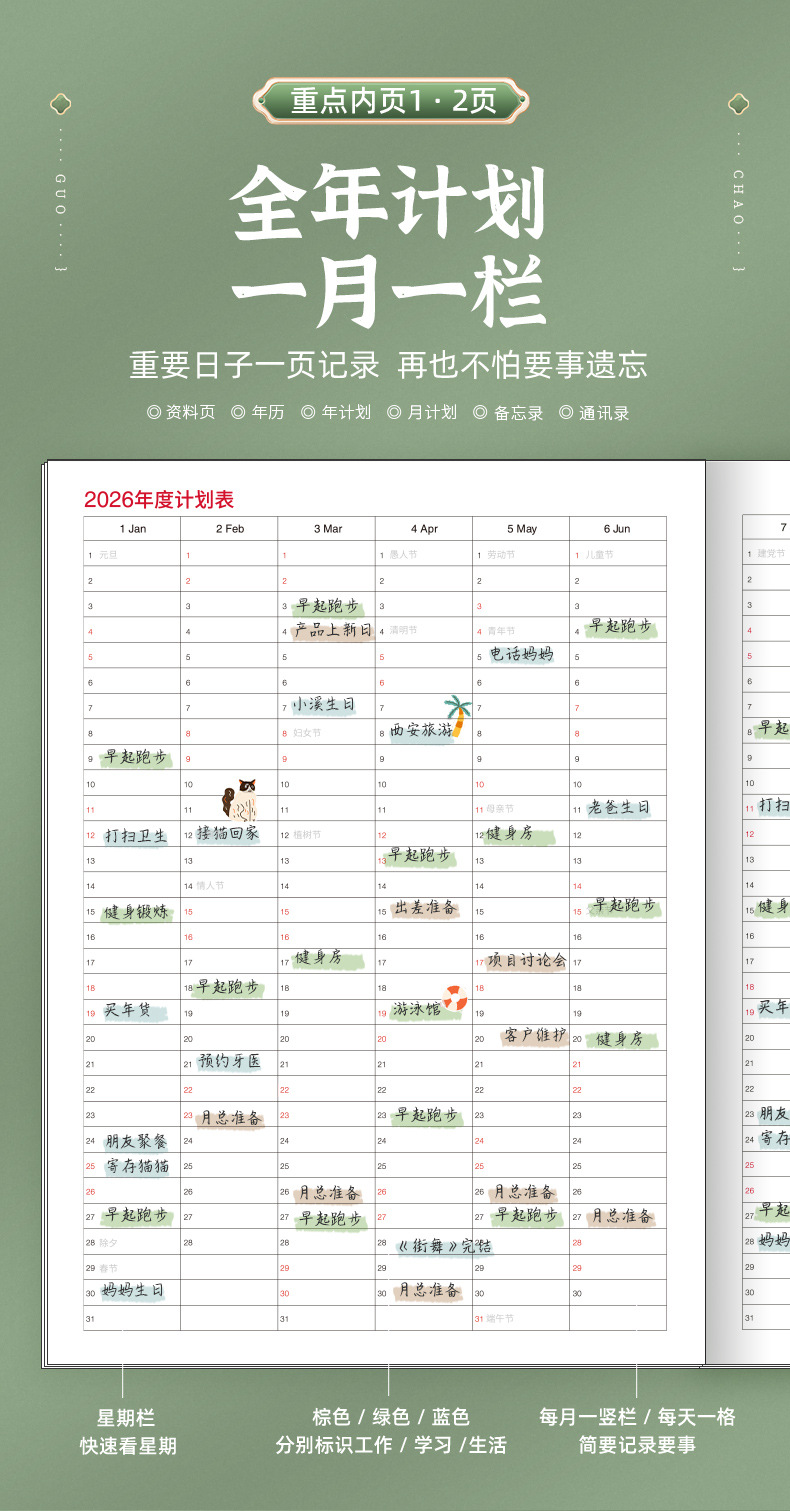This screenshot has height=1511, width=790.
Task: Select the ◎ 月计划 label
Action: (x=422, y=412)
